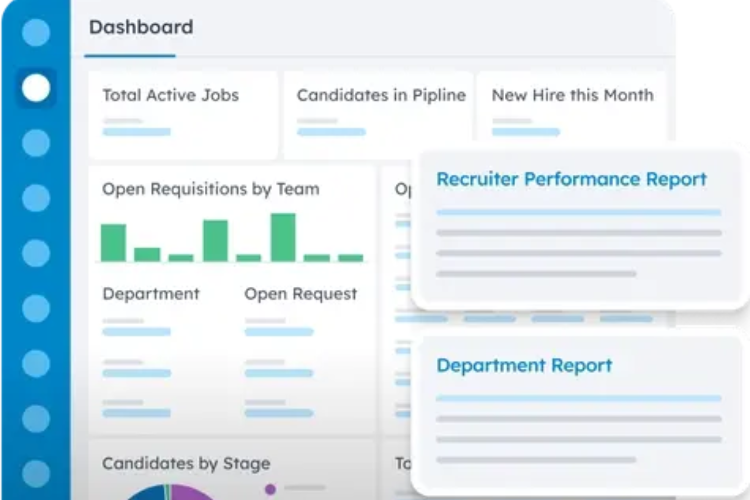This screenshot has width=750, height=500.
Task: Click the purple slice of the pie chart
Action: click(191, 493)
